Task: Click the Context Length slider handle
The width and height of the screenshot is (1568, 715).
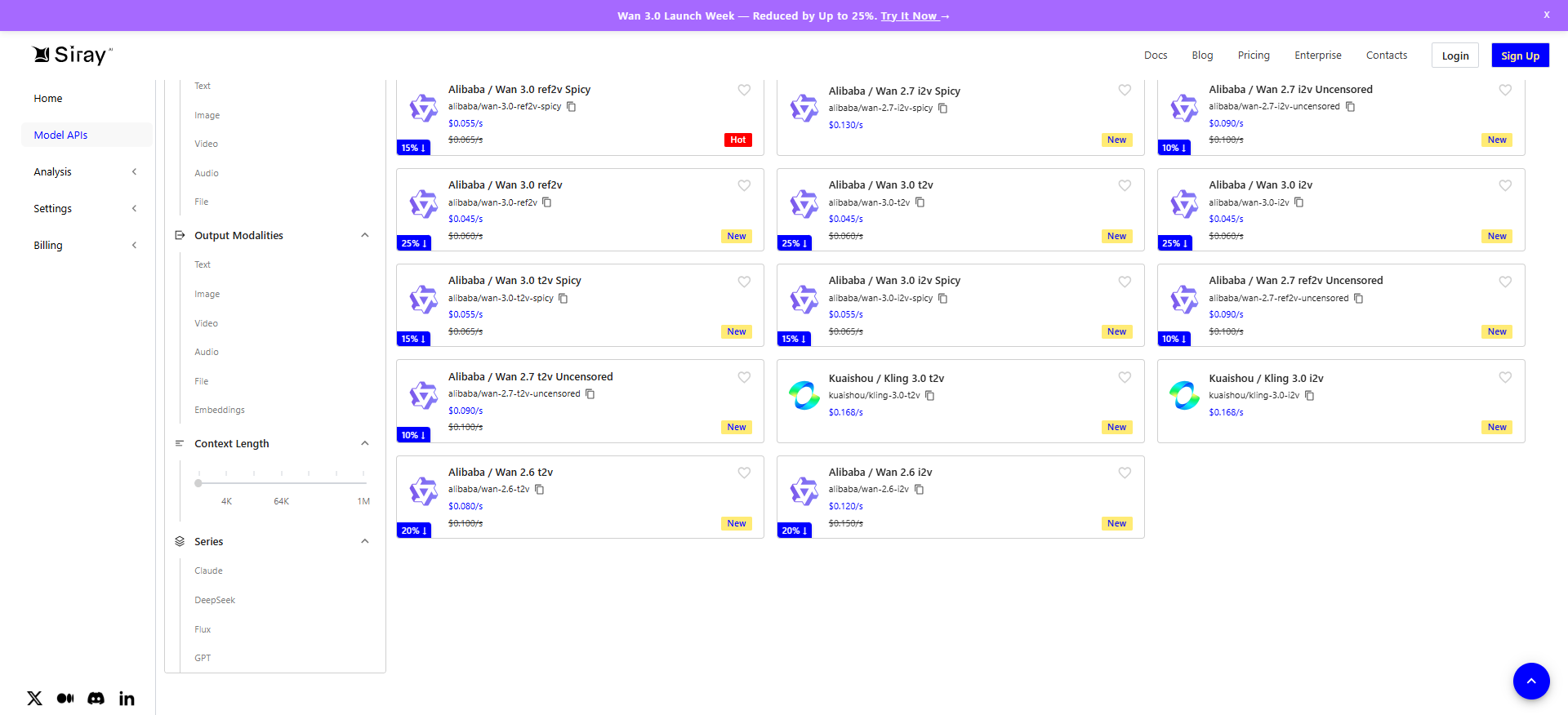Action: coord(198,483)
